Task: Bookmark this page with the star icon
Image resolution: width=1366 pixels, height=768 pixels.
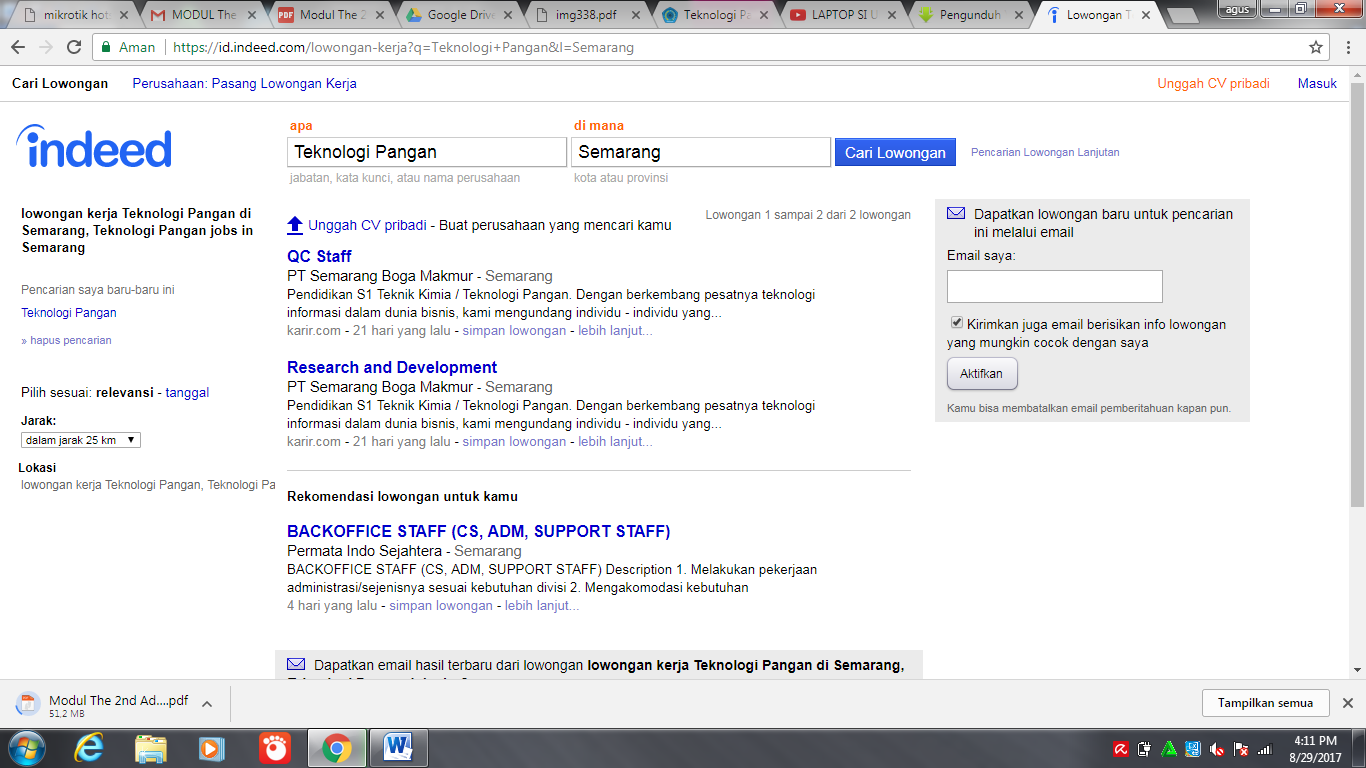Action: pos(1316,48)
